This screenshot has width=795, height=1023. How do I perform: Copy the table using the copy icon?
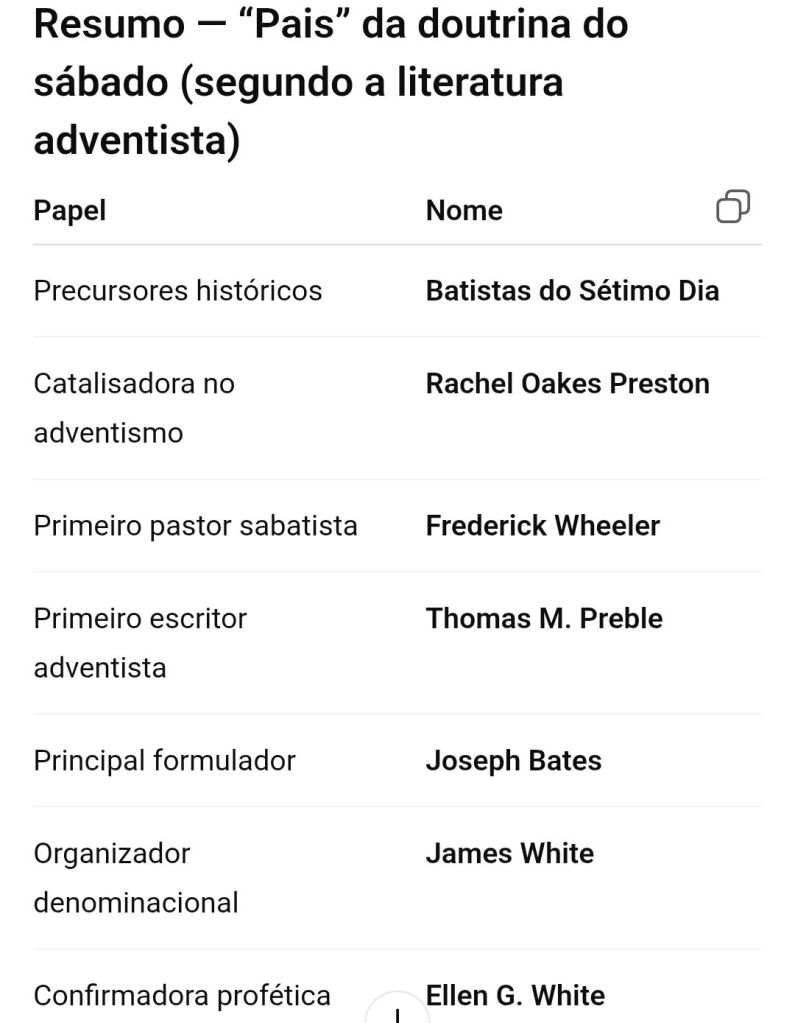click(x=733, y=206)
